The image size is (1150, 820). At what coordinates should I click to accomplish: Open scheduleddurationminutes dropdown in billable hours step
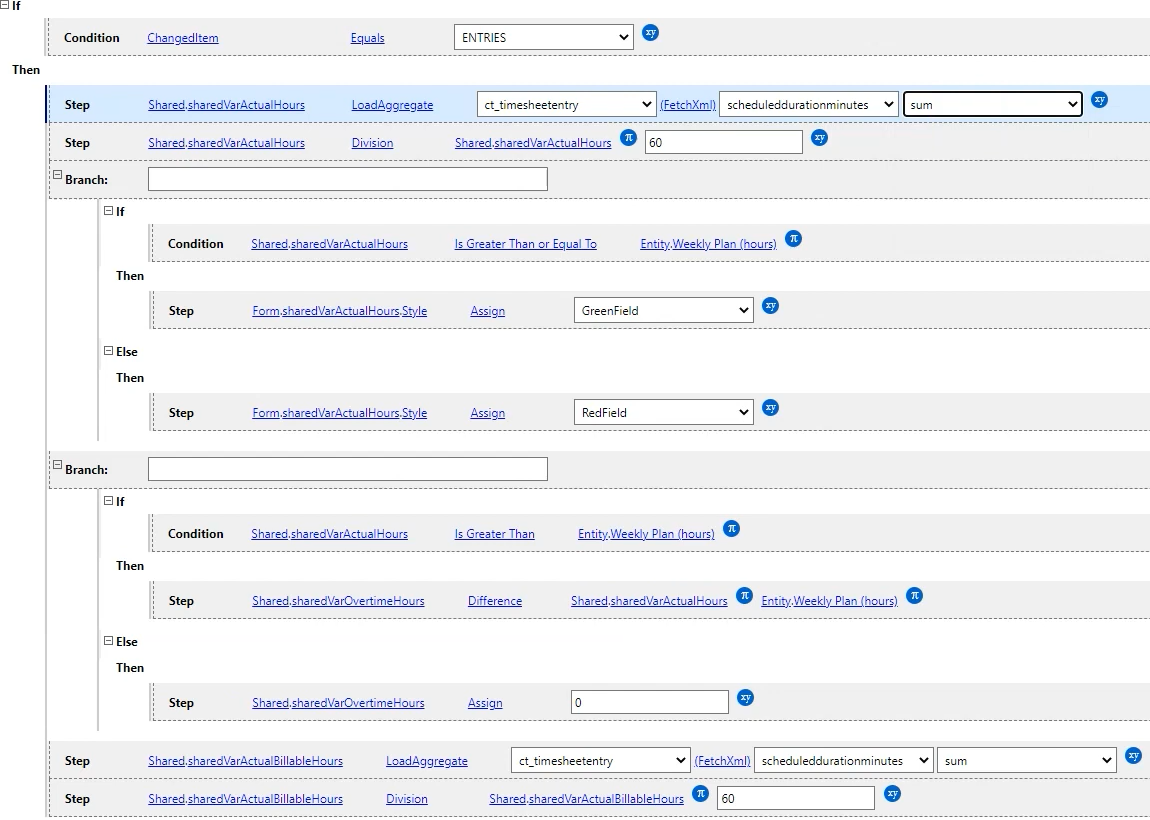843,761
